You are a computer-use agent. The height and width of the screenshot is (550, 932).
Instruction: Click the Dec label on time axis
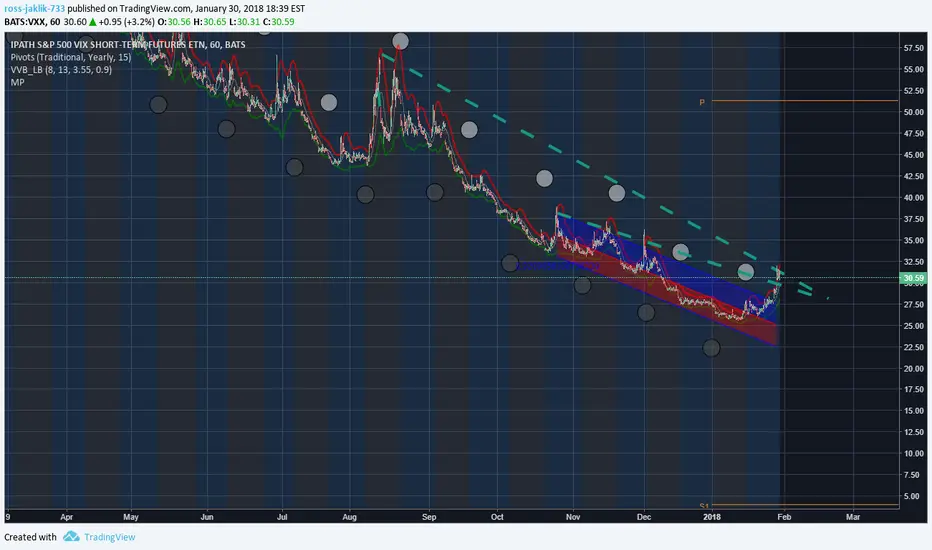[x=644, y=517]
